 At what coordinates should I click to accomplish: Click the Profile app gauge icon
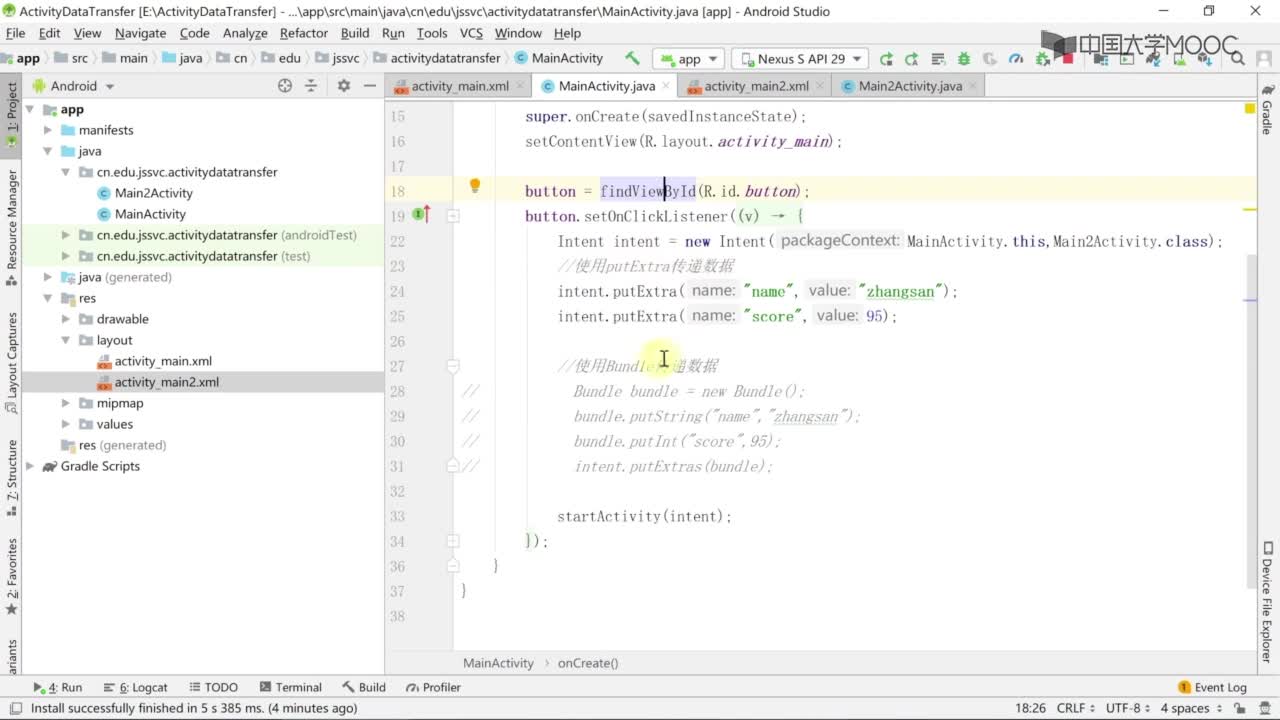click(x=1016, y=59)
